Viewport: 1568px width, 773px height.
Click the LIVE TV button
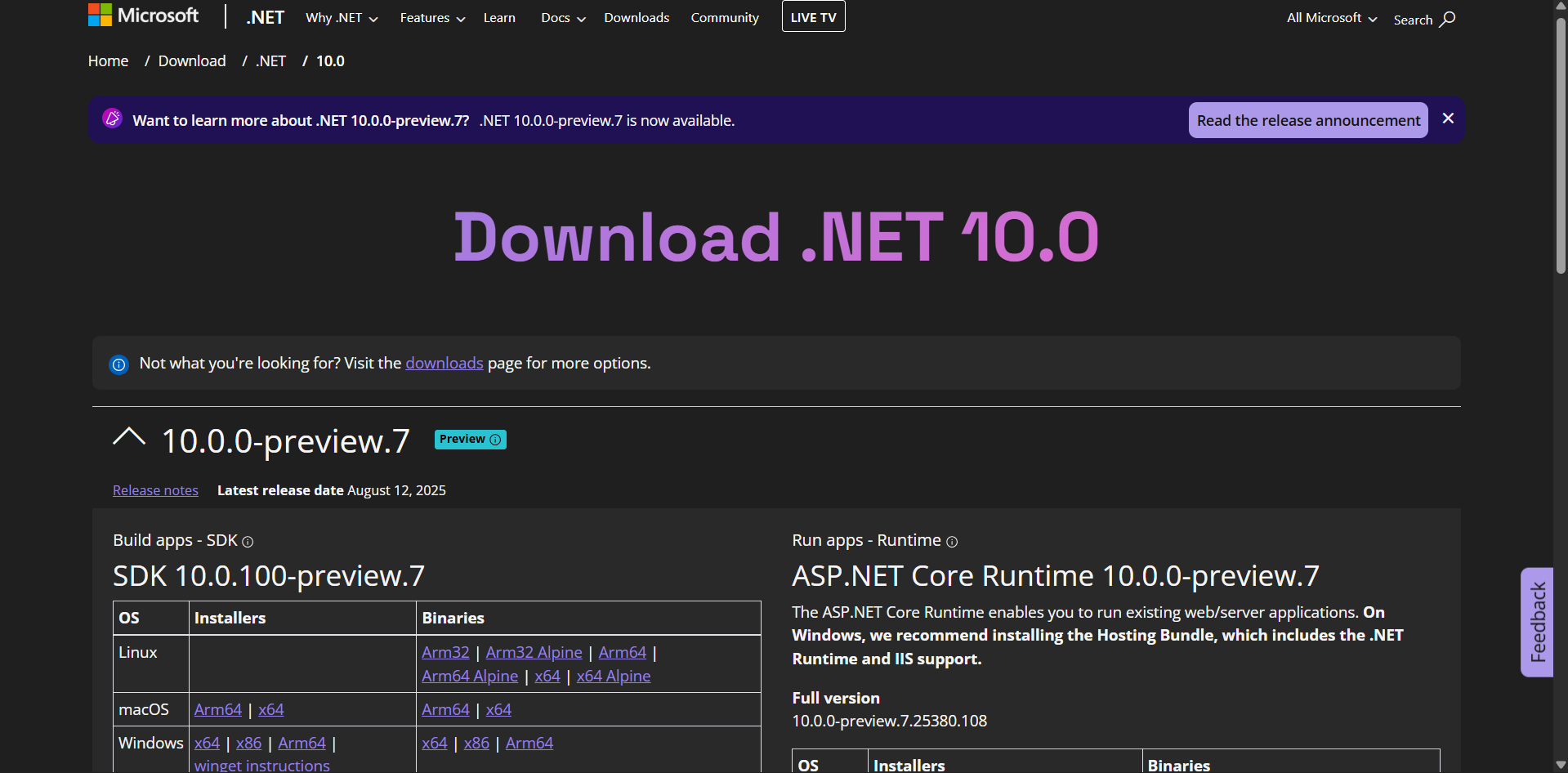coord(813,16)
